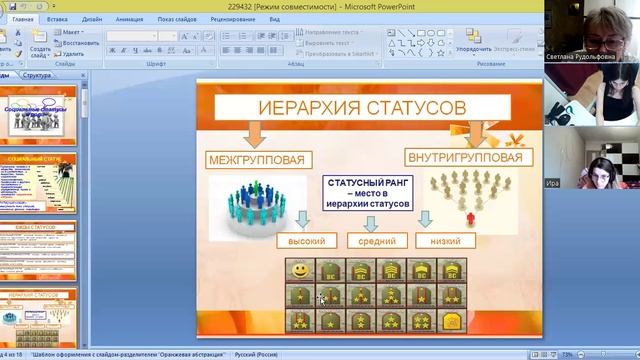Justify text in paragraph group
This screenshot has height=360, width=640.
pyautogui.click(x=260, y=51)
